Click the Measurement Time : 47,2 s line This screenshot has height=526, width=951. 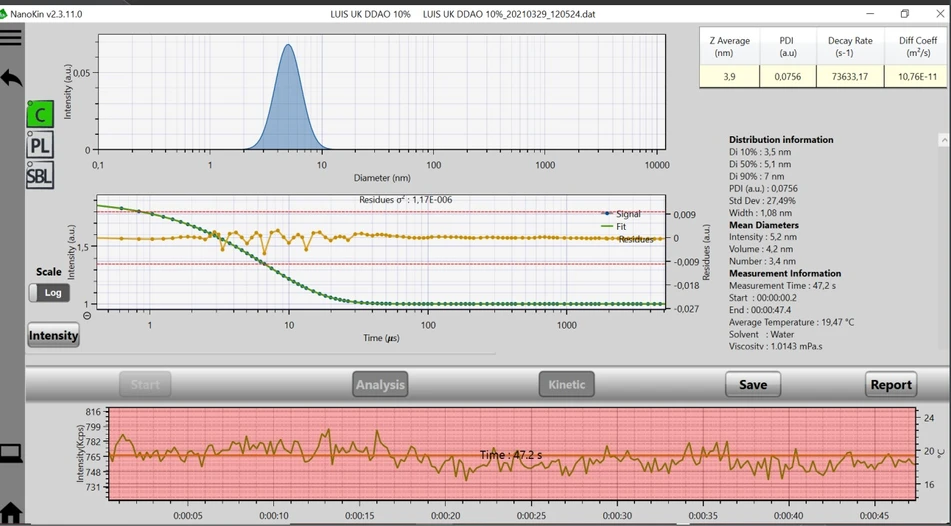pyautogui.click(x=782, y=285)
